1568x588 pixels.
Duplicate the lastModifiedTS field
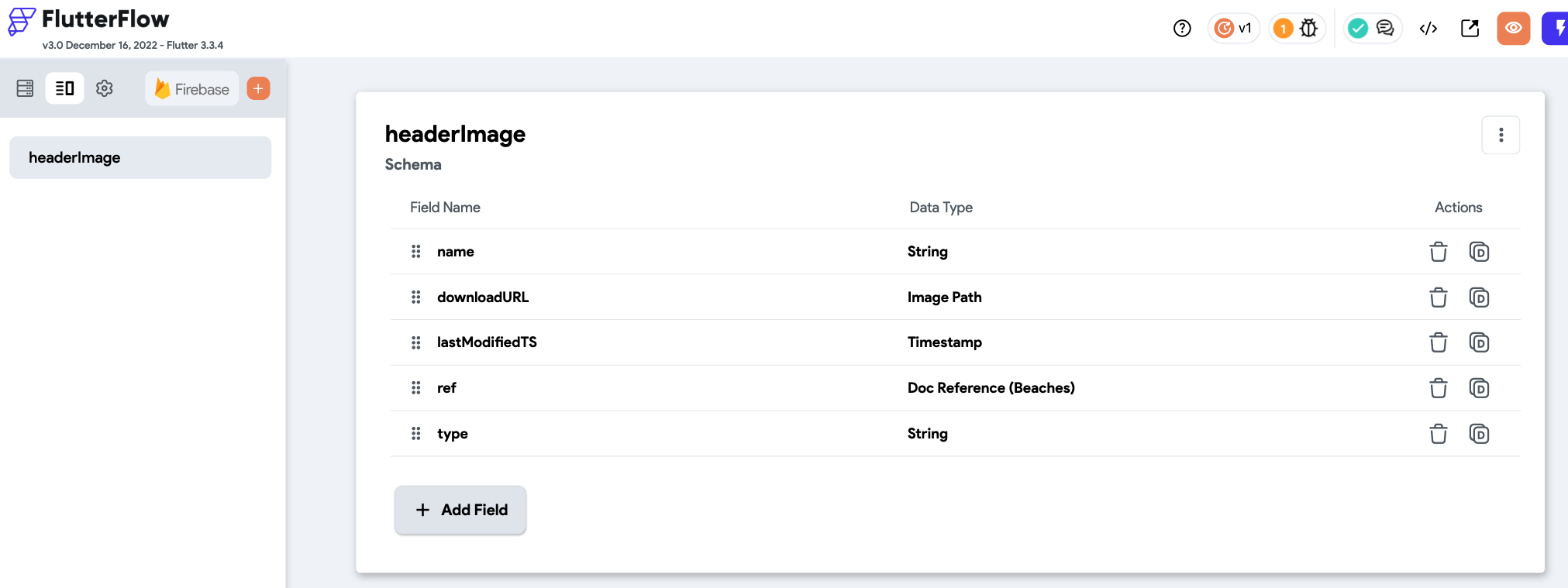pos(1479,342)
